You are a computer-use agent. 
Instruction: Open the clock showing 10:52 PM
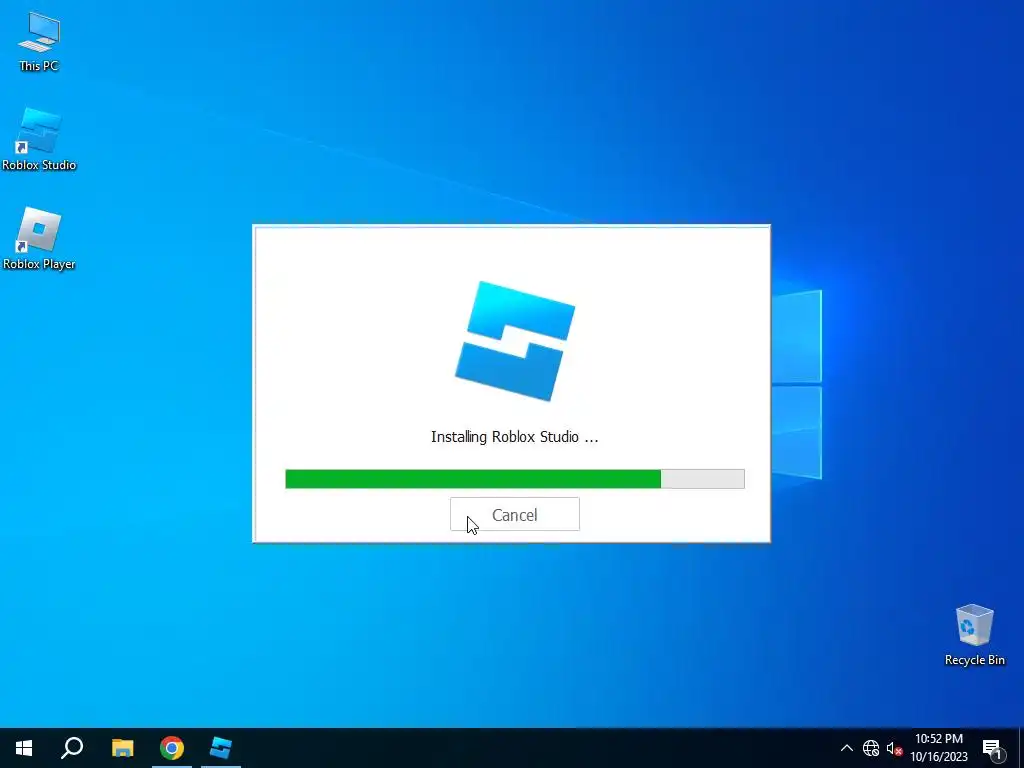(938, 748)
